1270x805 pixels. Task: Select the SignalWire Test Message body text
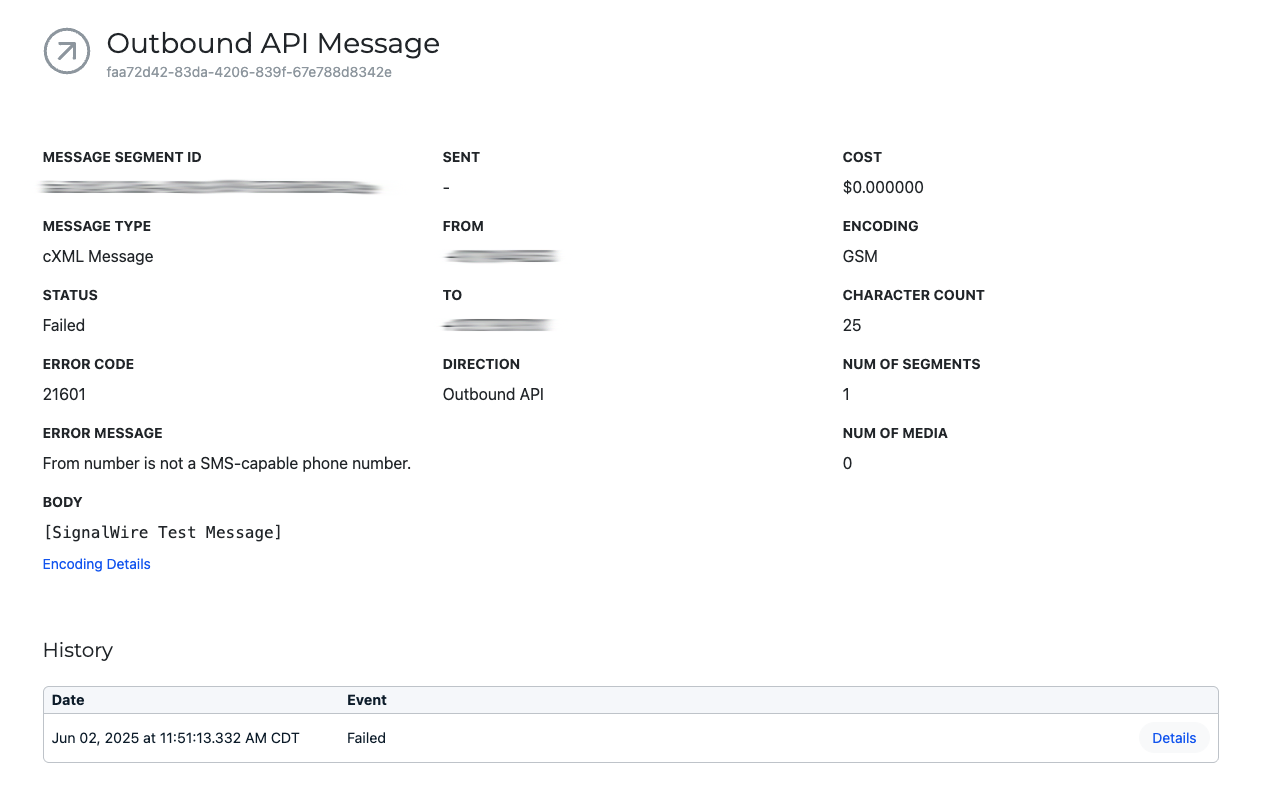click(162, 532)
